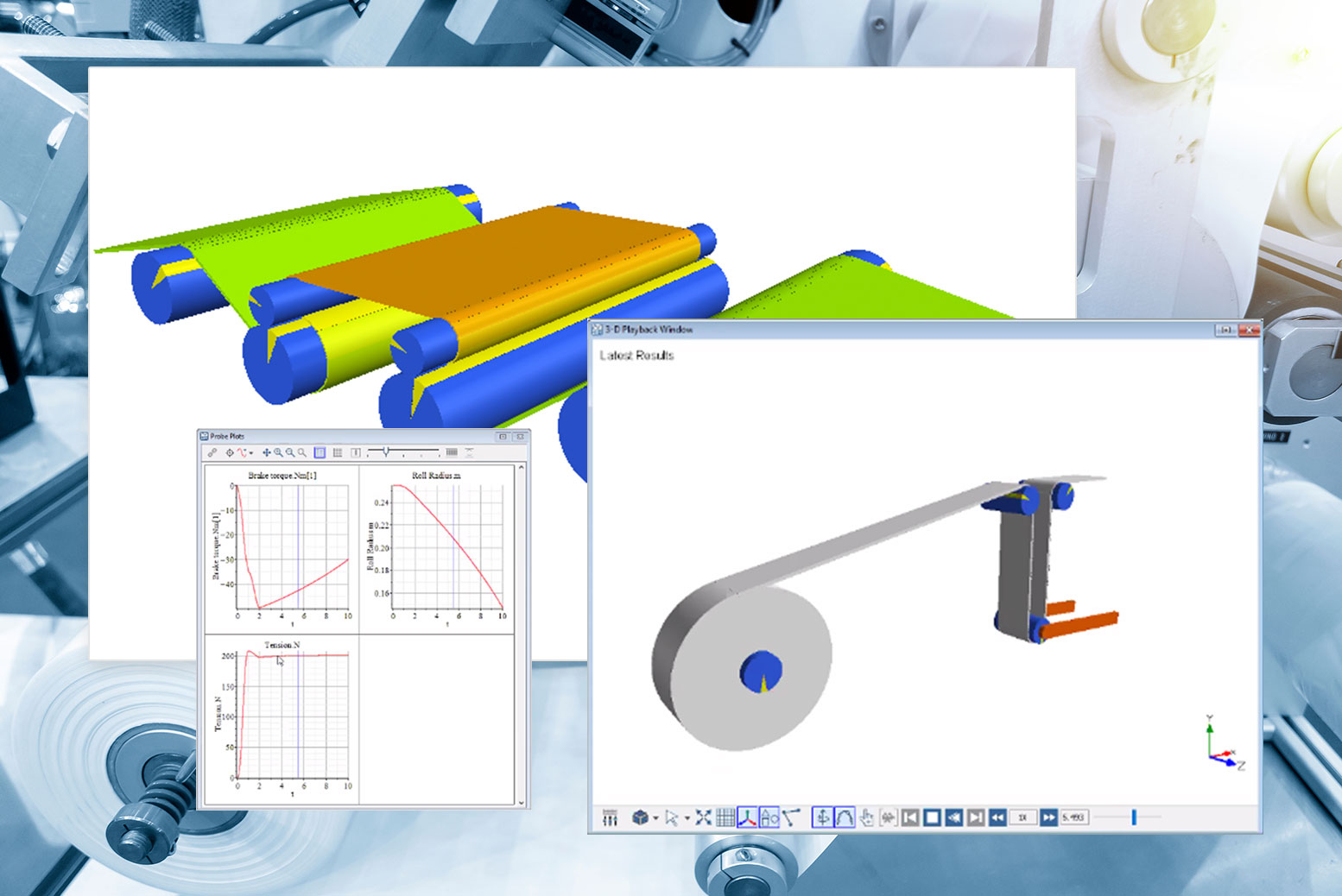The width and height of the screenshot is (1342, 896).
Task: Decrease playback speed with rewind button
Action: click(x=997, y=817)
